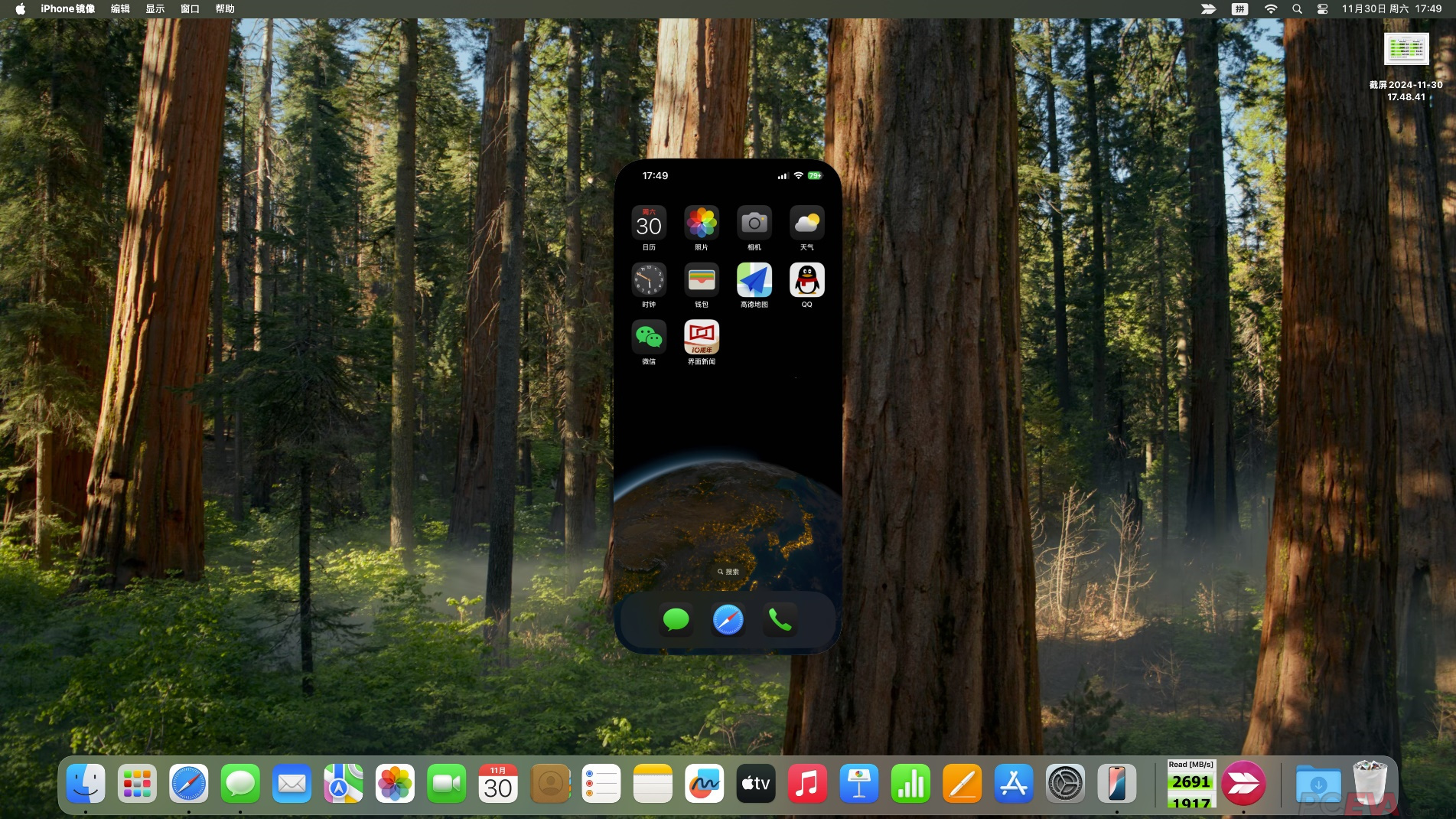Open the iPhone Clock app
Viewport: 1456px width, 819px height.
[648, 280]
